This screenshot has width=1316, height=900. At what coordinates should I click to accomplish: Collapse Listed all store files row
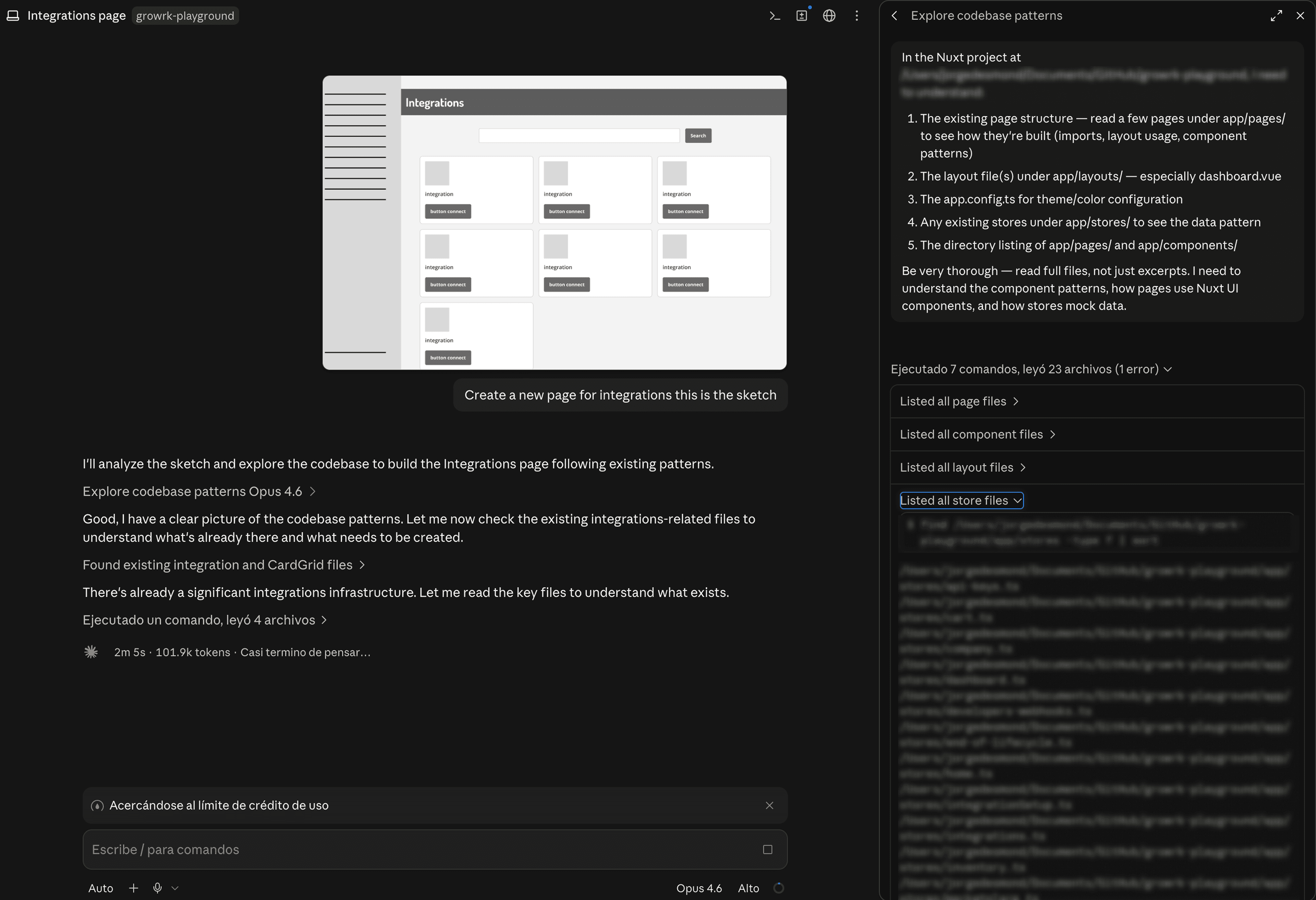coord(962,500)
